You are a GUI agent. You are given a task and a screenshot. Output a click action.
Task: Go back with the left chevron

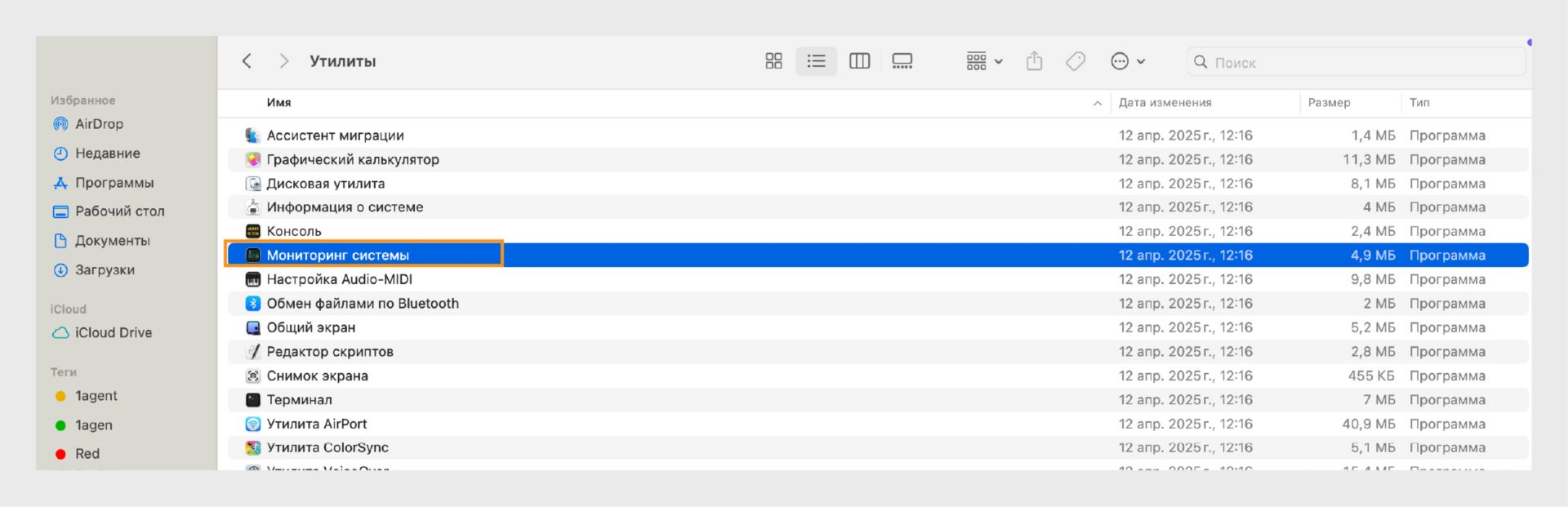(x=247, y=61)
